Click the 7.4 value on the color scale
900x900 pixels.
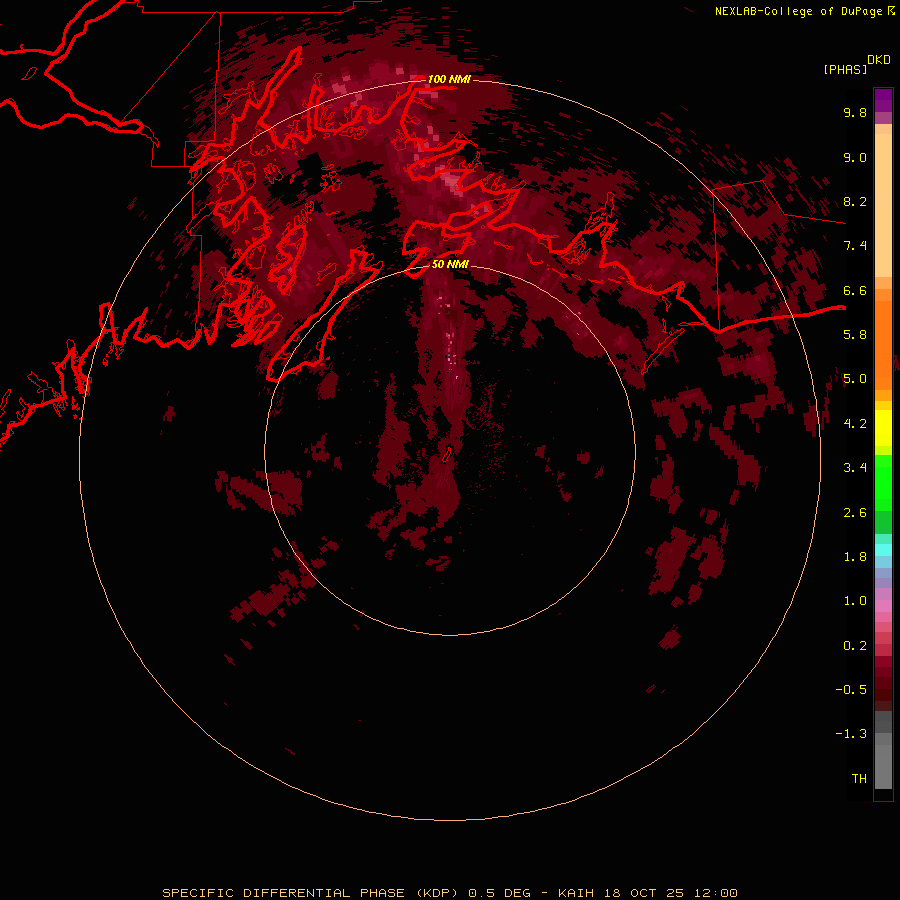(x=855, y=246)
